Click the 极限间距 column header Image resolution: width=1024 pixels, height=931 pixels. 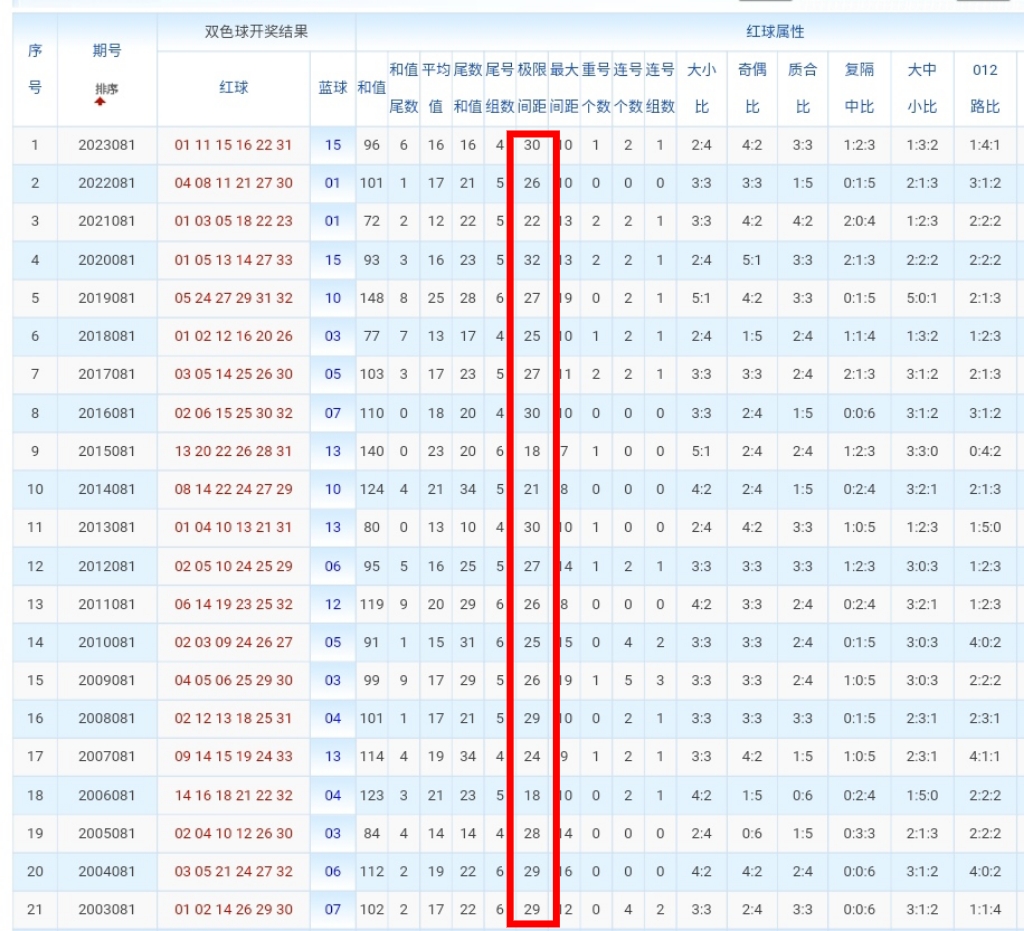[532, 87]
